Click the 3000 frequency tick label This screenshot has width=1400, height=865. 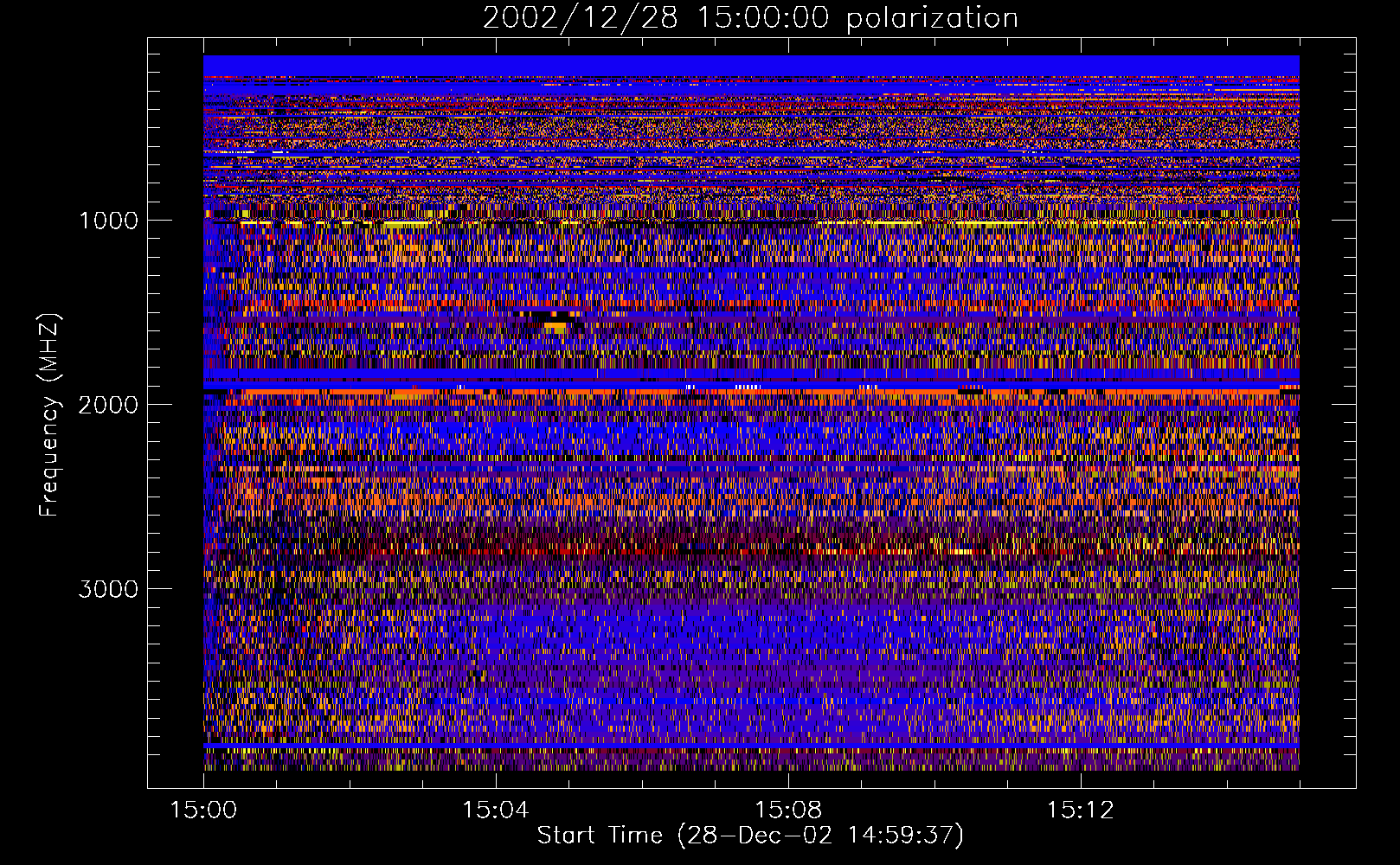[x=108, y=589]
